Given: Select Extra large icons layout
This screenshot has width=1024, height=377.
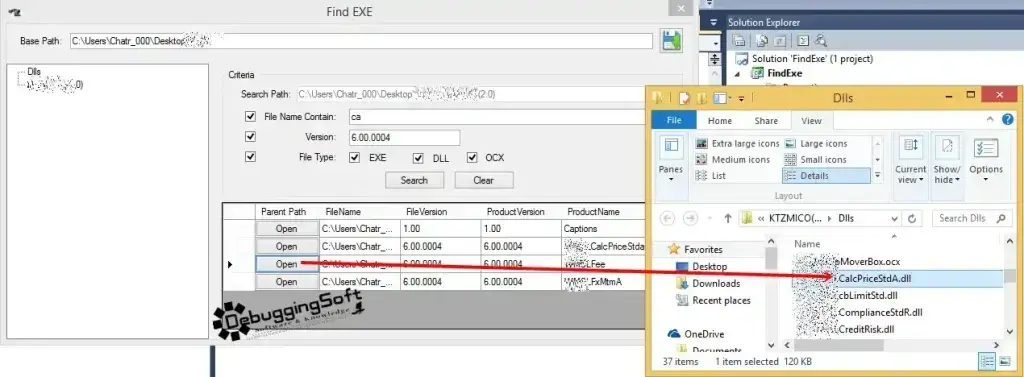Looking at the screenshot, I should [738, 144].
